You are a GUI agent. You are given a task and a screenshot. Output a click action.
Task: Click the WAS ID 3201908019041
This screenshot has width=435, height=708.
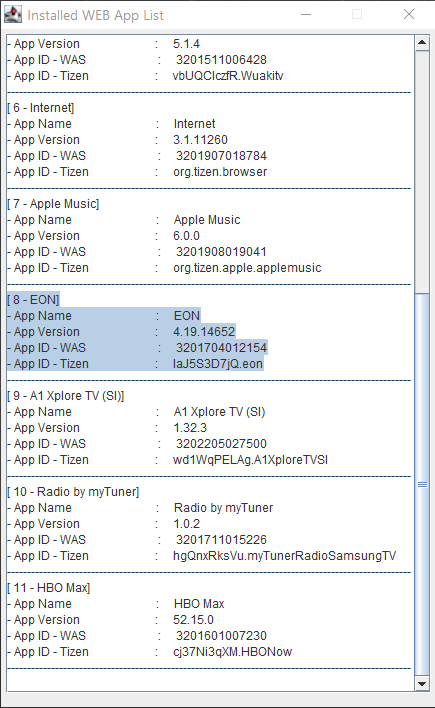pyautogui.click(x=221, y=252)
